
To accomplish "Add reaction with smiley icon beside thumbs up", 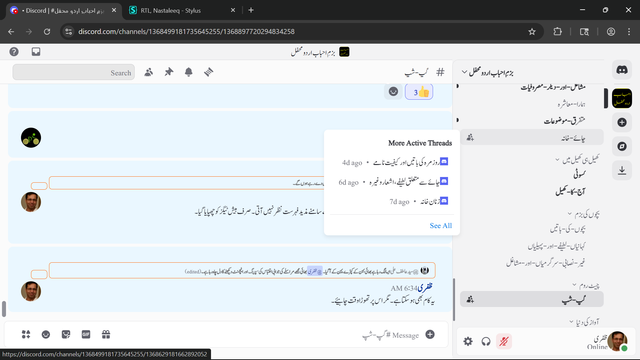I will pyautogui.click(x=393, y=92).
